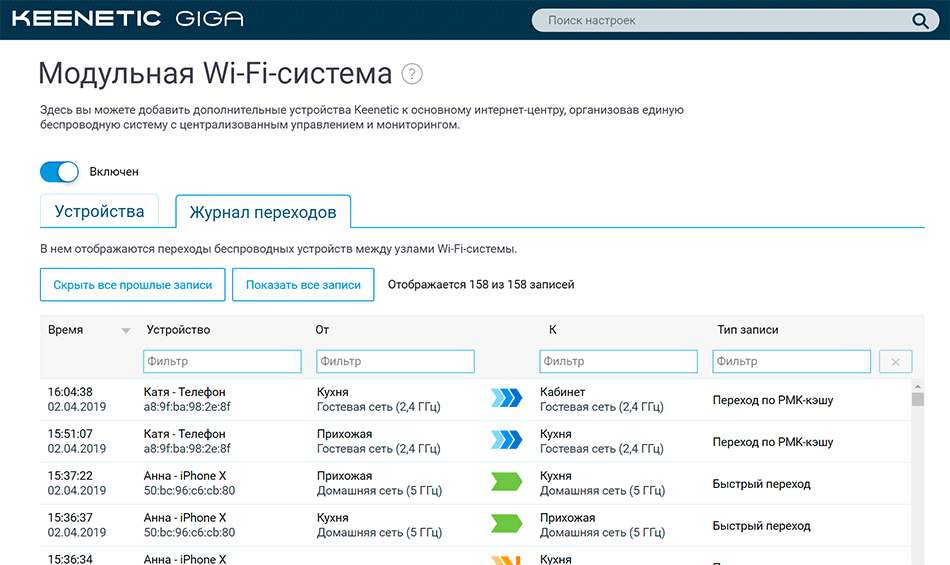Click Скрыть все прошлые записи button
Image resolution: width=950 pixels, height=565 pixels.
[133, 285]
